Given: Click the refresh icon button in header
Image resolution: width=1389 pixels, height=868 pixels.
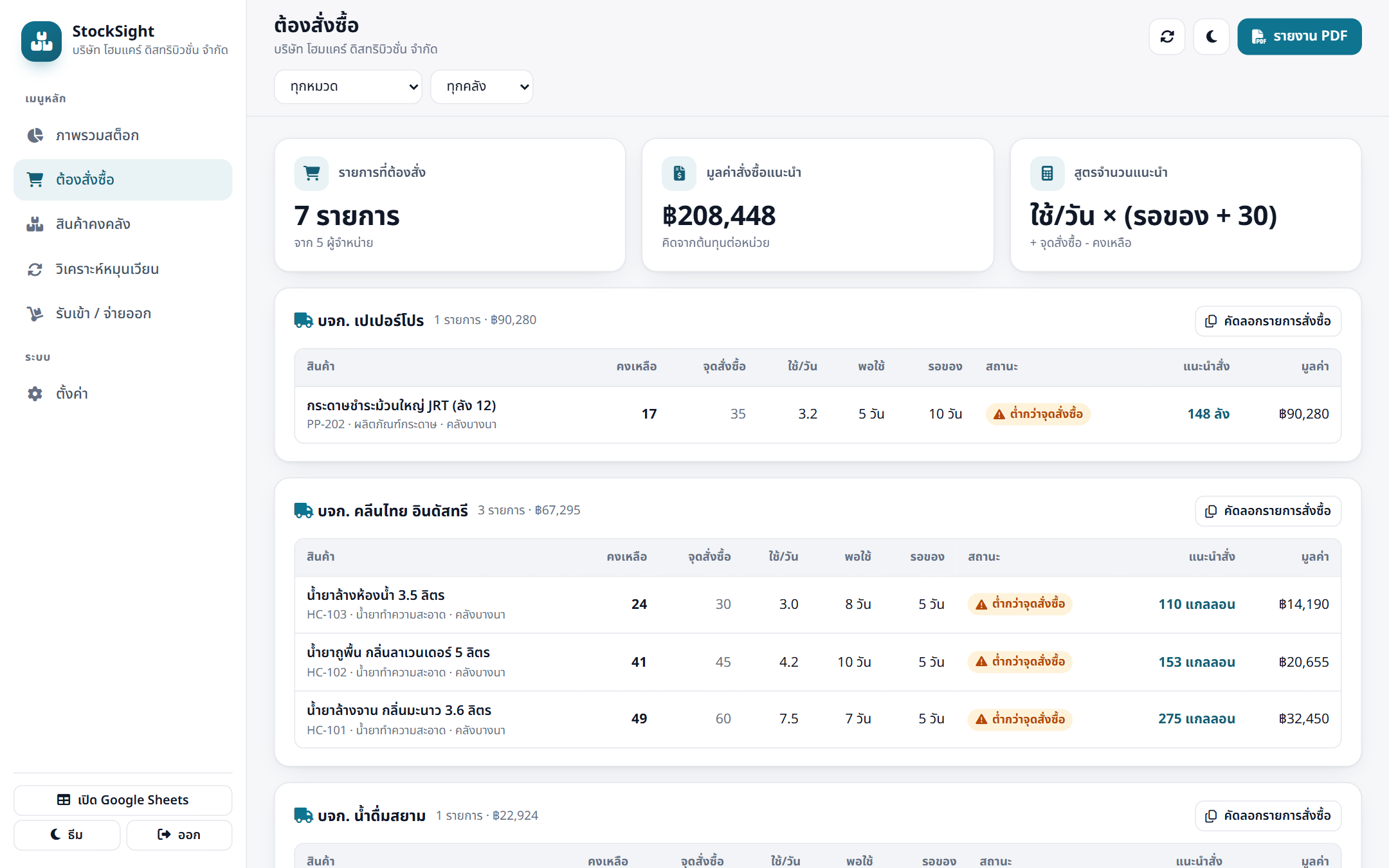Looking at the screenshot, I should 1167,37.
